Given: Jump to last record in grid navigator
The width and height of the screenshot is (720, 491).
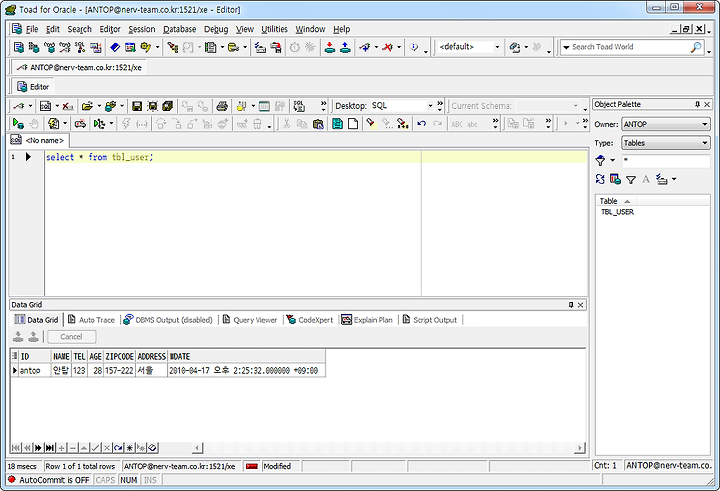Looking at the screenshot, I should pyautogui.click(x=50, y=447).
